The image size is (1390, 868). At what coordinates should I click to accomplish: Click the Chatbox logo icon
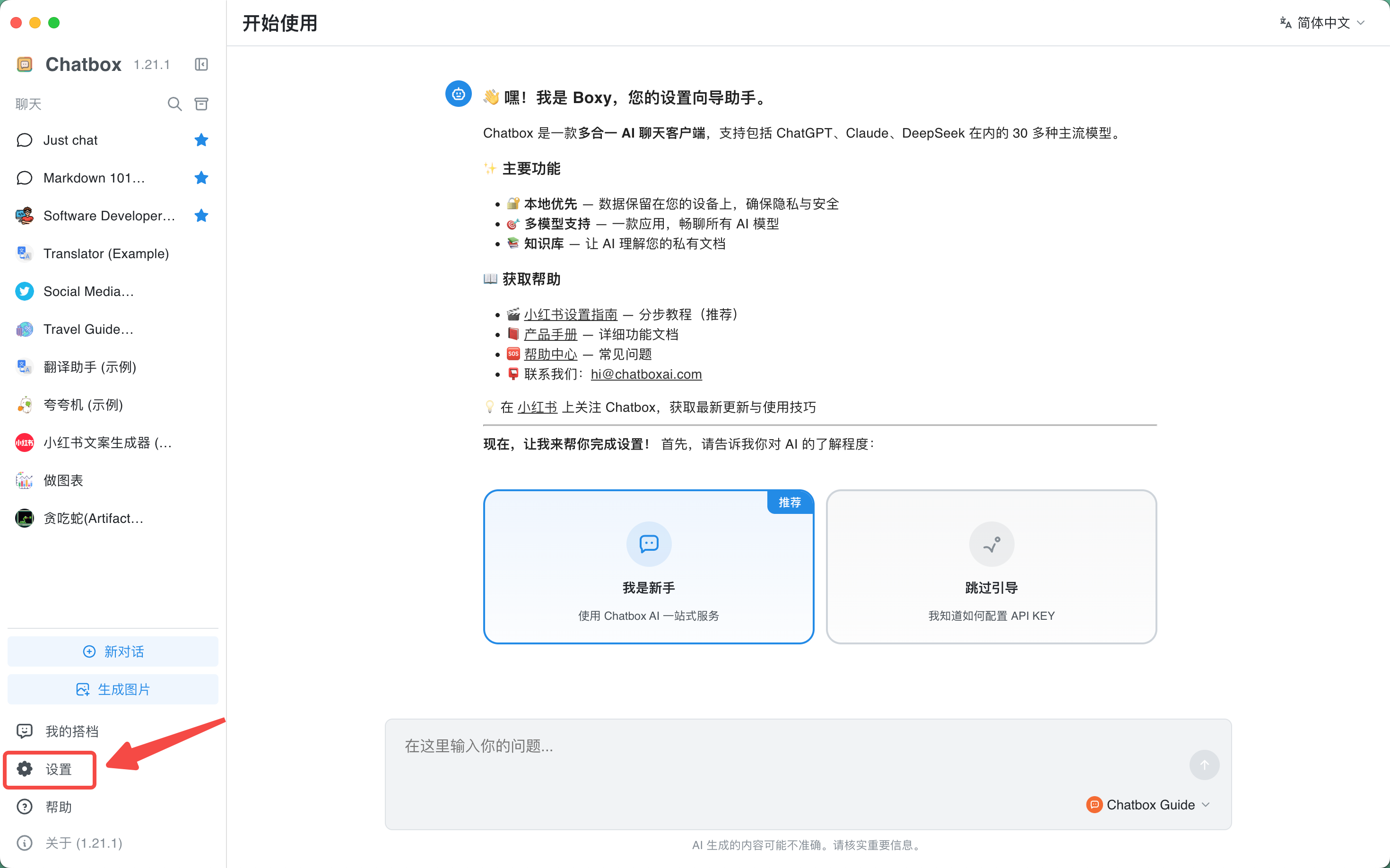point(25,64)
